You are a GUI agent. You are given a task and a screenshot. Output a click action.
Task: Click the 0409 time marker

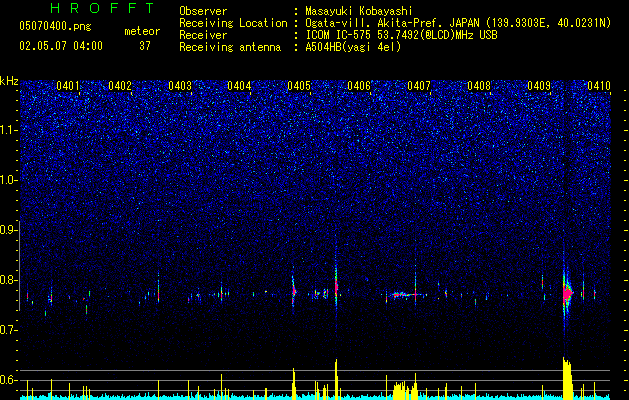point(539,86)
